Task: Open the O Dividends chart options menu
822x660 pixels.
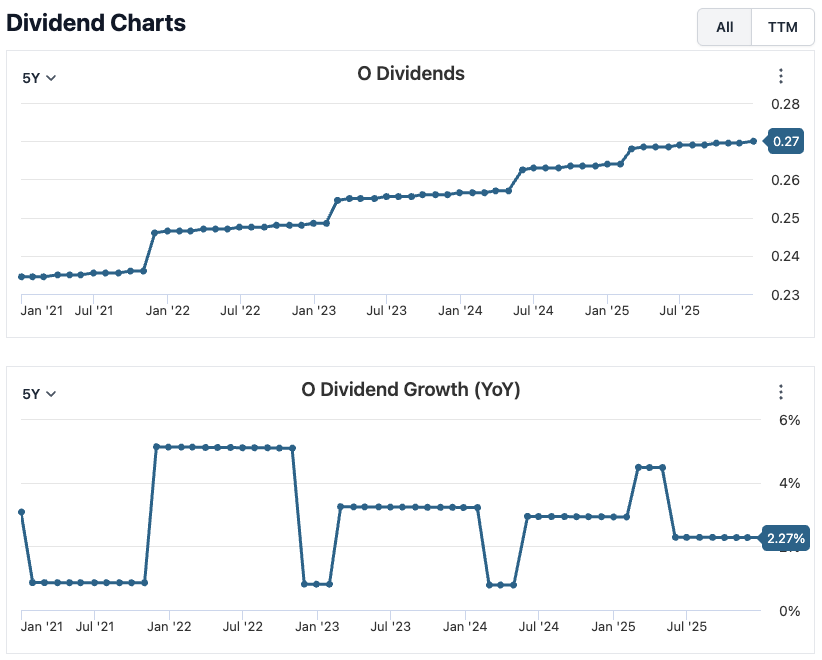Action: [781, 76]
